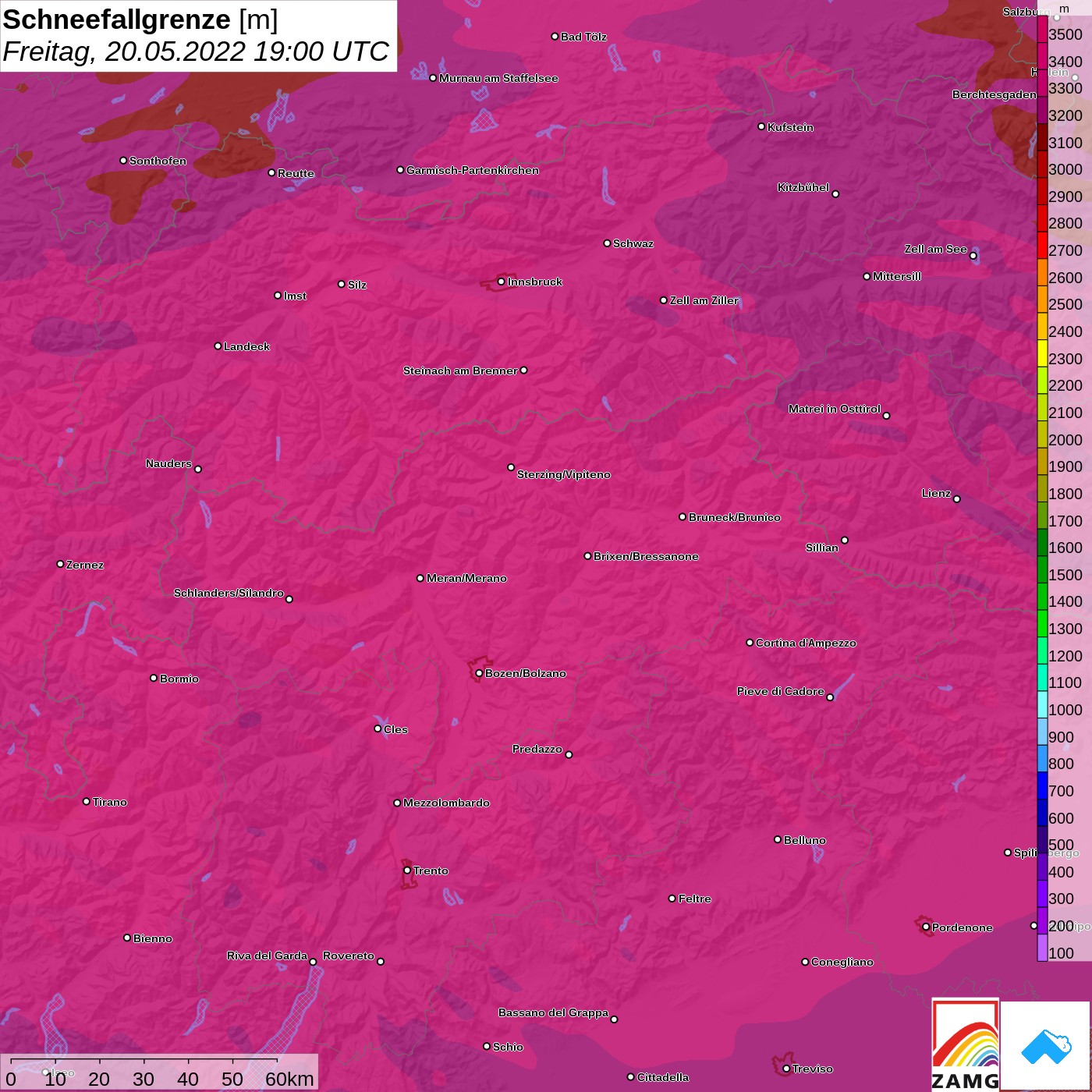This screenshot has width=1092, height=1092.
Task: Select the Nauders label
Action: tap(168, 463)
